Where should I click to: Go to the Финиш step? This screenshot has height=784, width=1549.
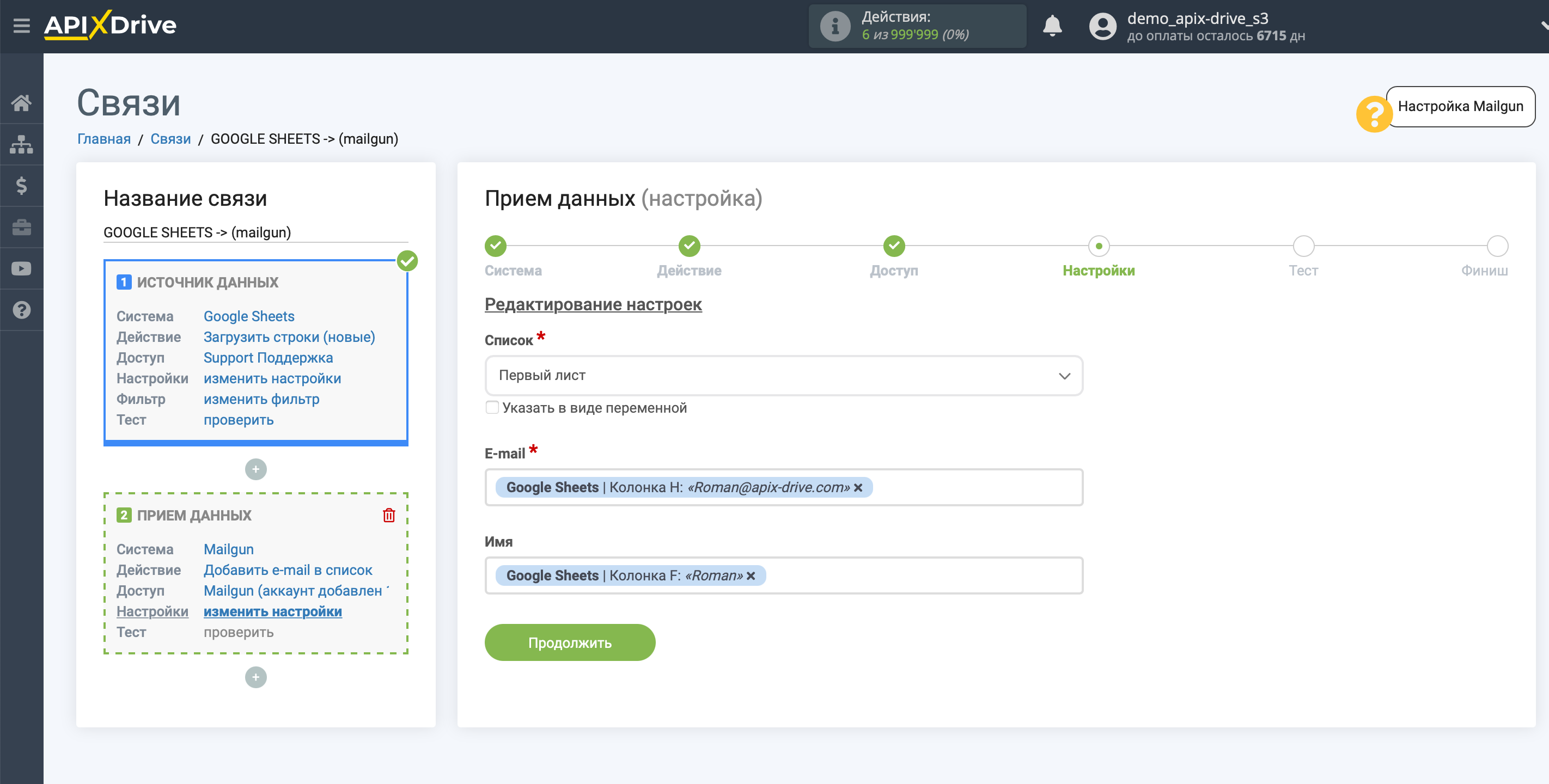[x=1497, y=246]
